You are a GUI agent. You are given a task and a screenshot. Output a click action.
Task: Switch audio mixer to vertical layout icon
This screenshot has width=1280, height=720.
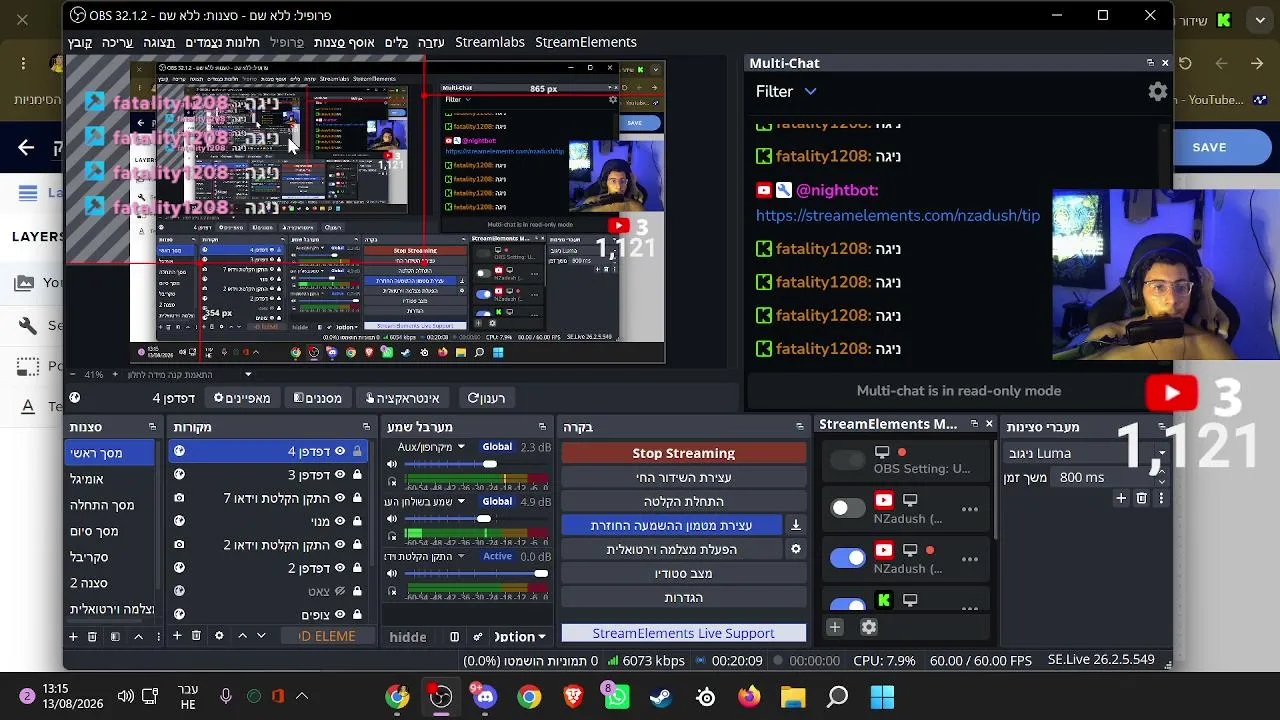pyautogui.click(x=454, y=637)
